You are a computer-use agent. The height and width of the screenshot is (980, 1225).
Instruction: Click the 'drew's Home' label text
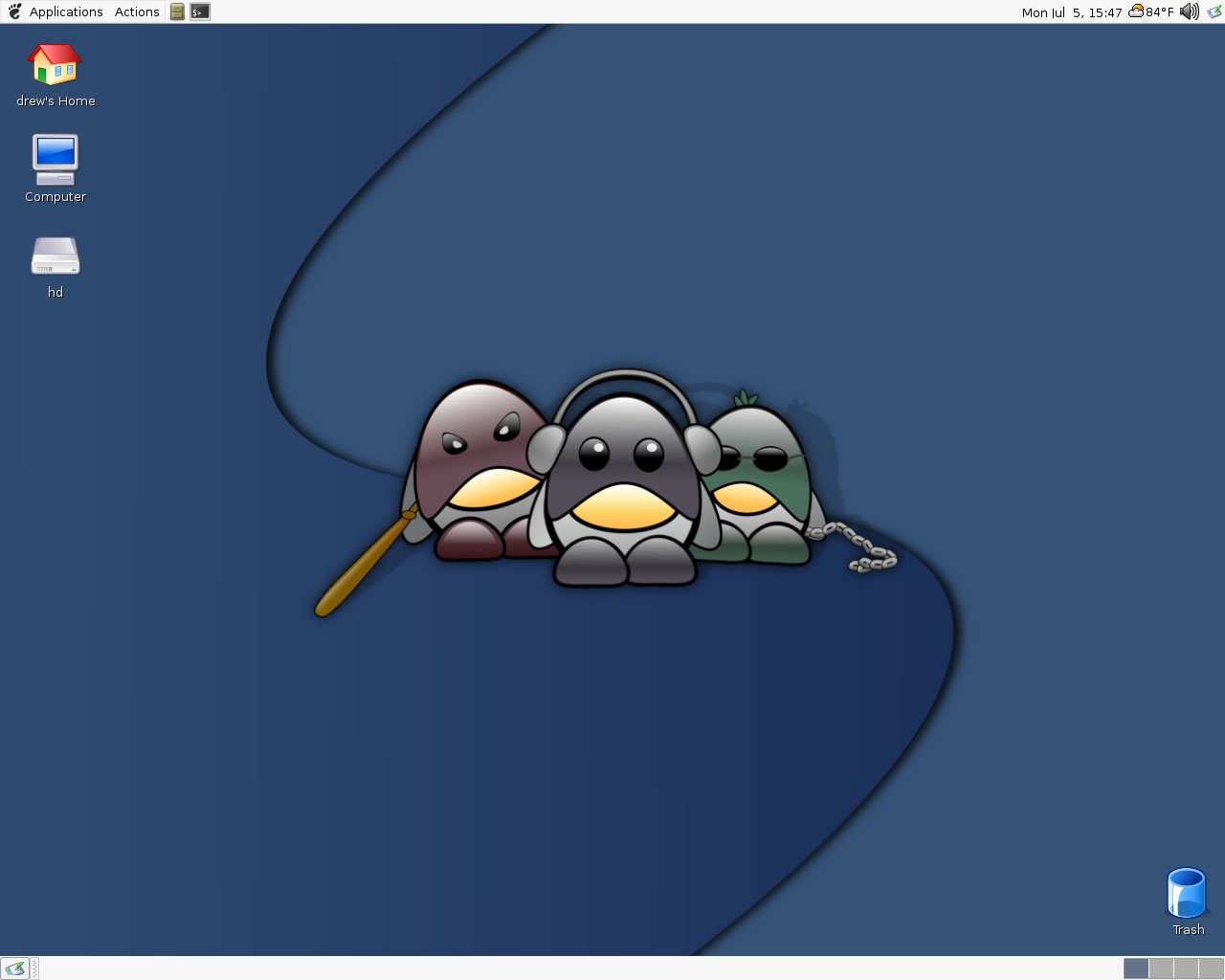pyautogui.click(x=56, y=100)
